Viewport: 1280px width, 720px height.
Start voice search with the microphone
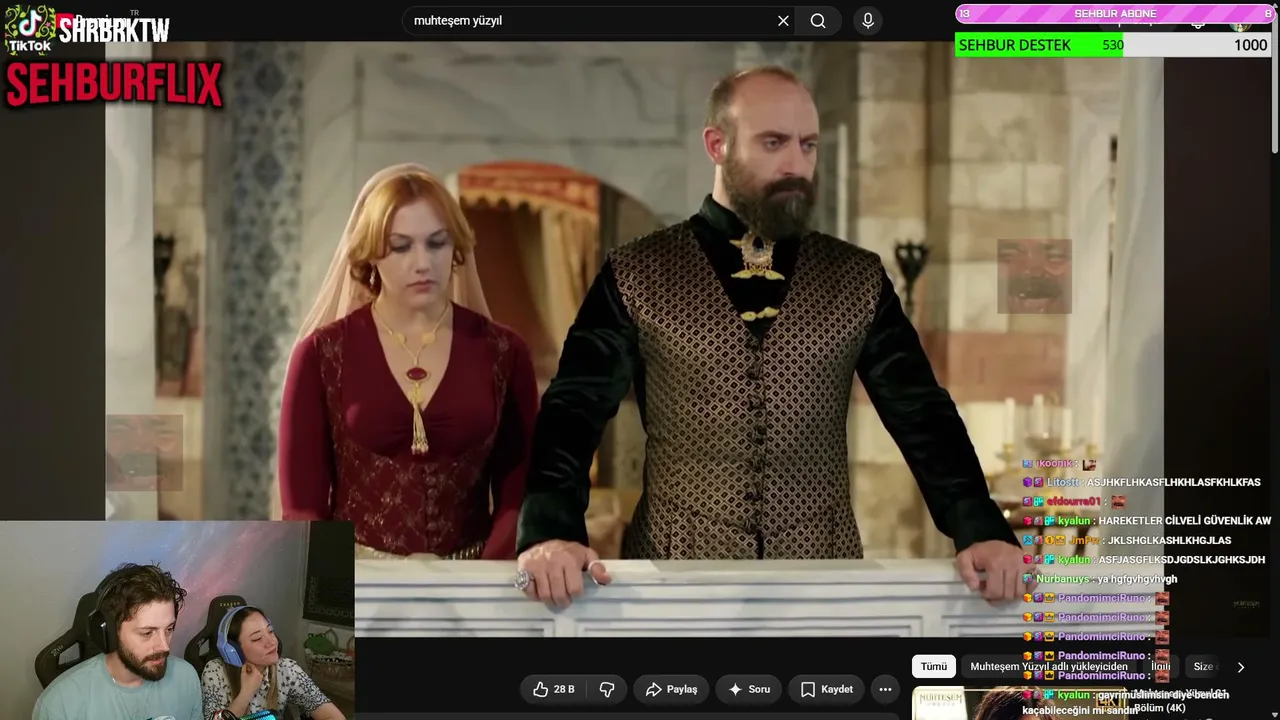[x=868, y=21]
